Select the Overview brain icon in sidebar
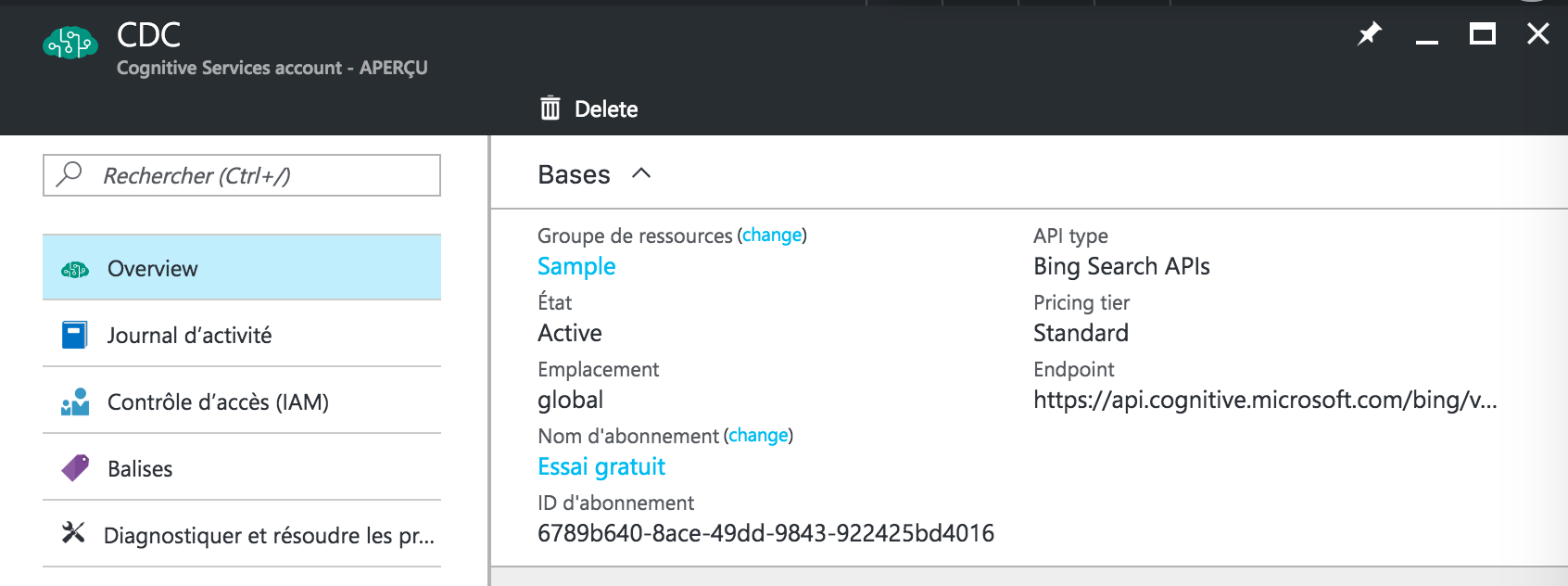Screen dimensions: 1568x586 tap(75, 270)
